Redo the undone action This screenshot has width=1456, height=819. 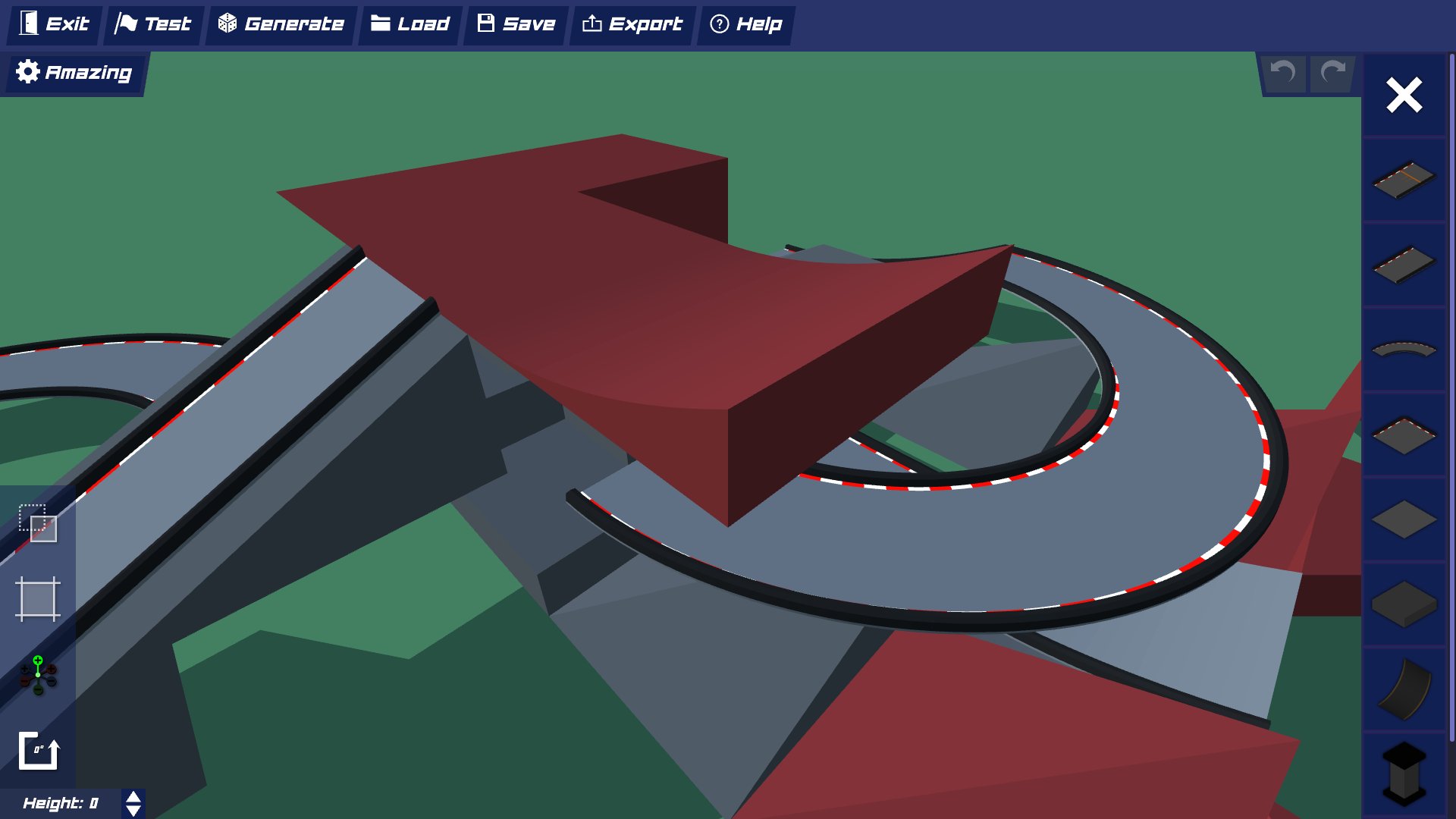point(1333,74)
